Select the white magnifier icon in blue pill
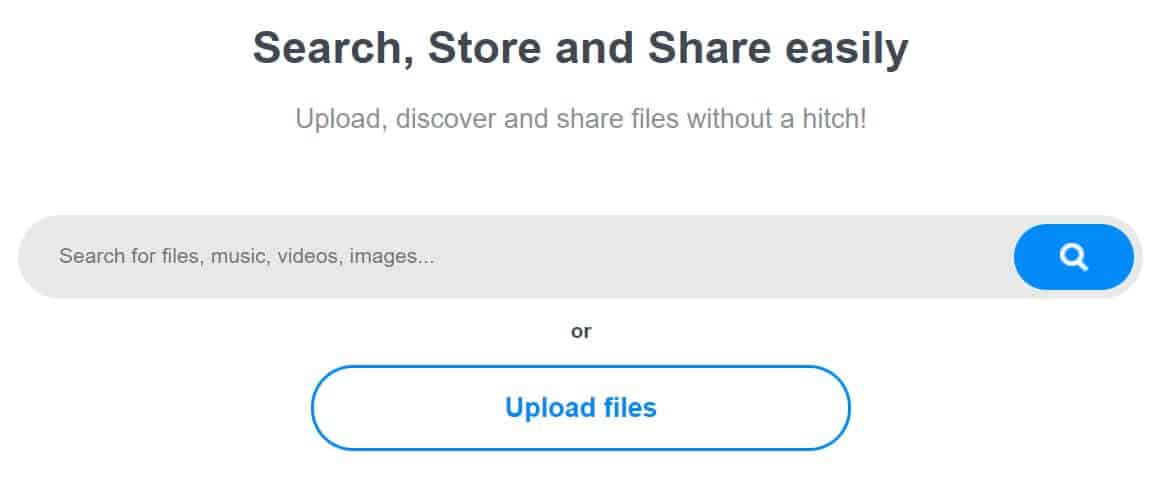This screenshot has height=478, width=1156. pos(1073,257)
